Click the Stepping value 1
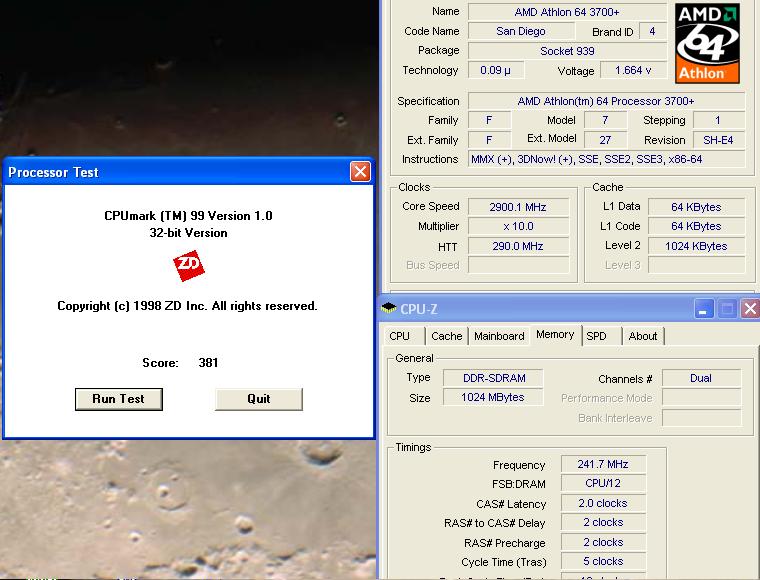 (718, 120)
